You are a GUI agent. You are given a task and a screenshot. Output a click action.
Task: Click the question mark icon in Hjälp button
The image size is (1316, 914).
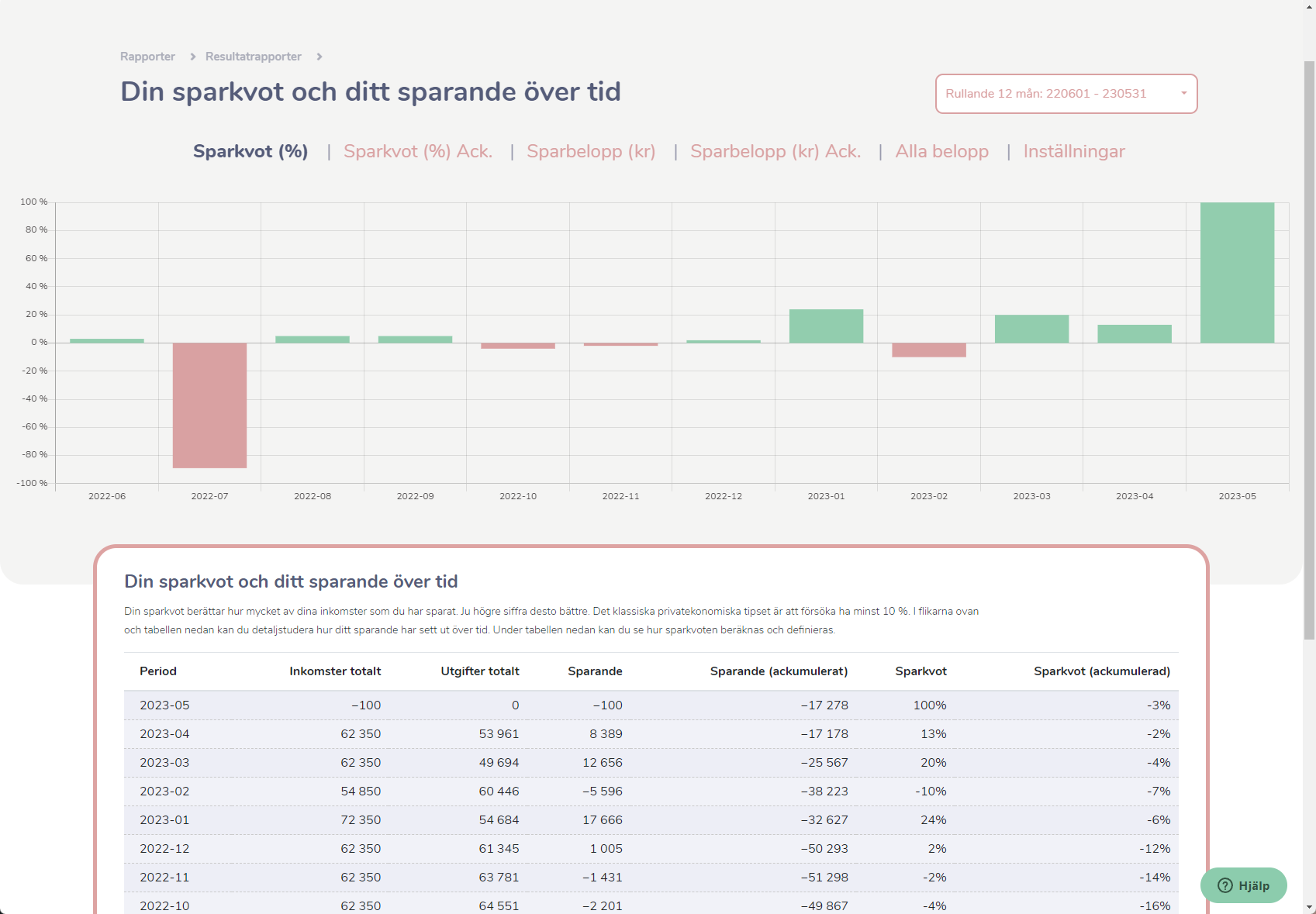[x=1225, y=885]
